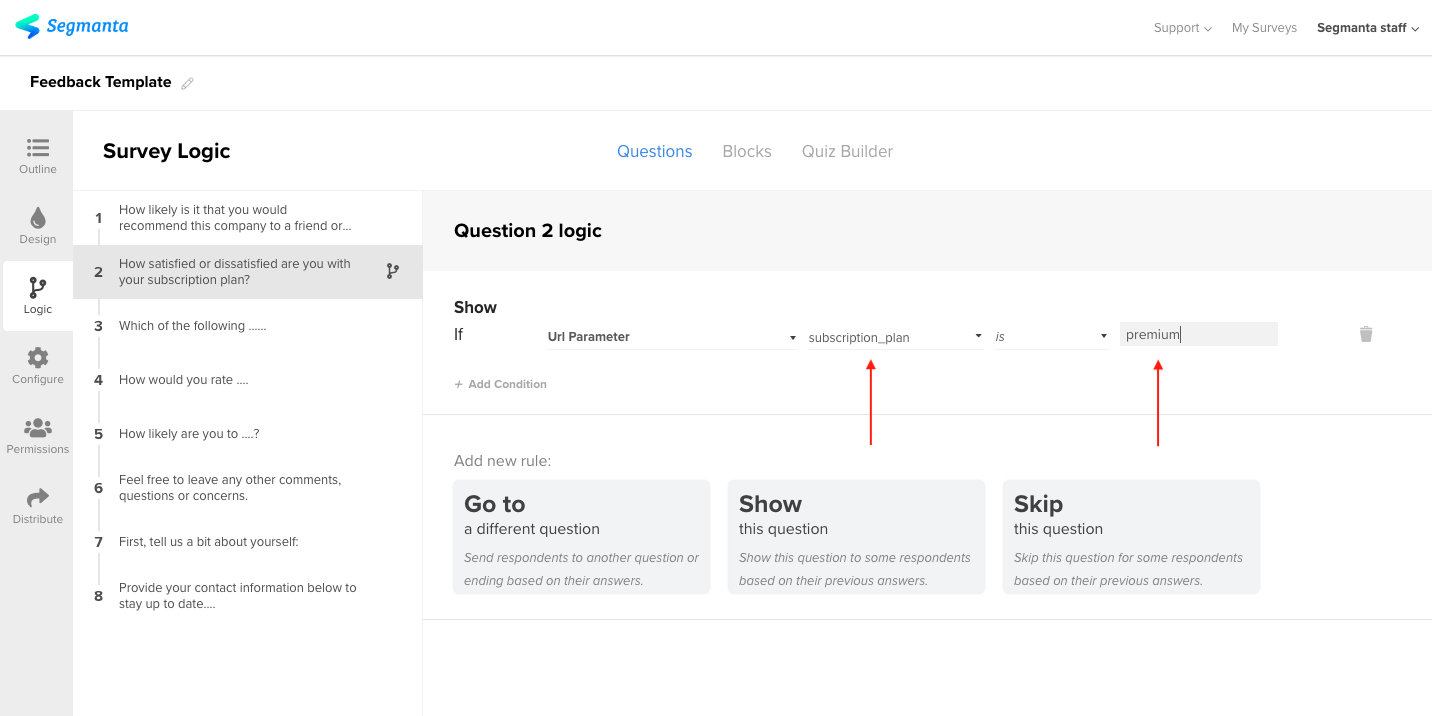The width and height of the screenshot is (1432, 716).
Task: Open the Url Parameter condition type dropdown
Action: pos(672,337)
